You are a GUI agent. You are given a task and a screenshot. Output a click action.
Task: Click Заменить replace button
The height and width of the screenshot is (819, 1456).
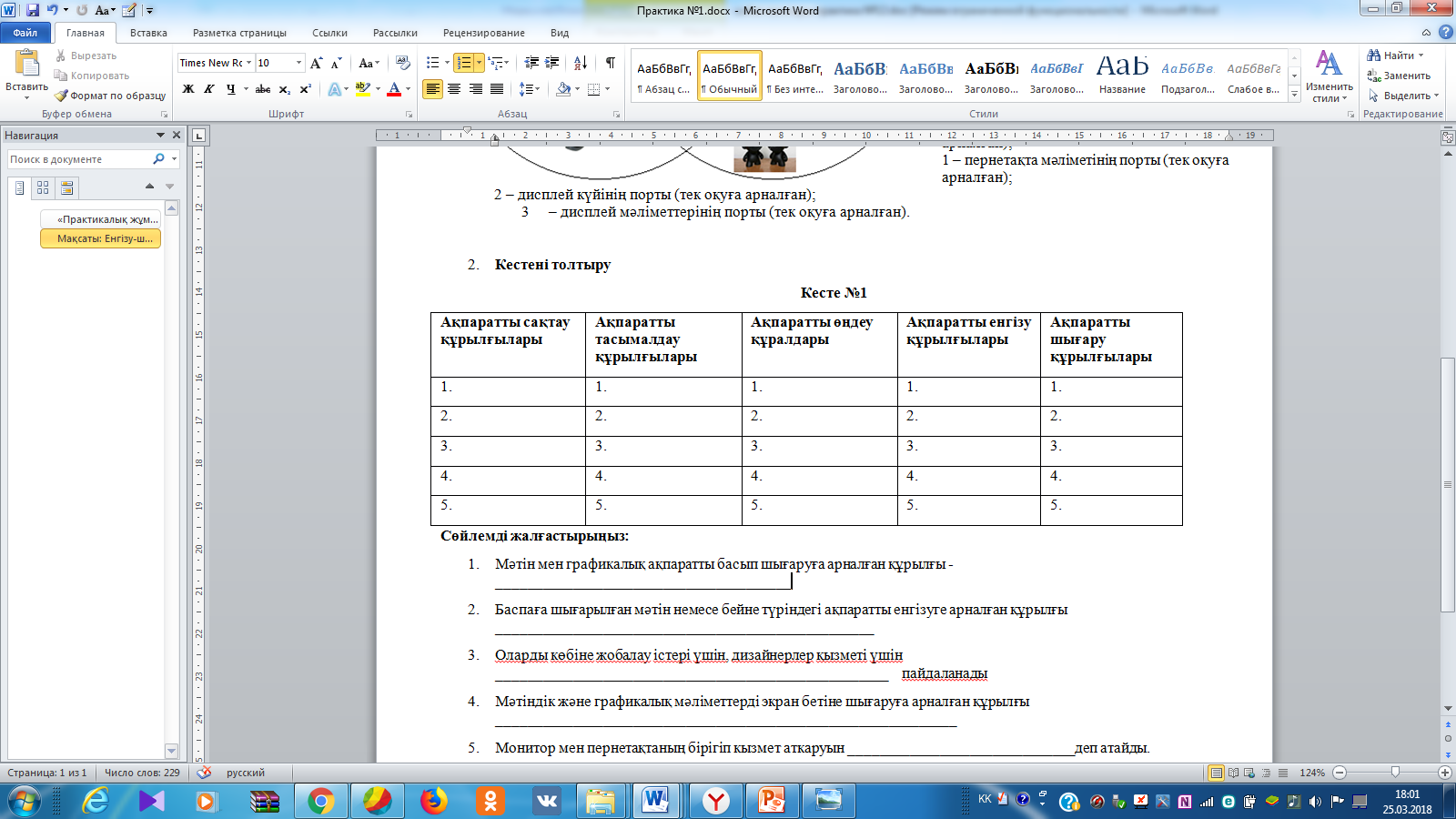click(1399, 76)
